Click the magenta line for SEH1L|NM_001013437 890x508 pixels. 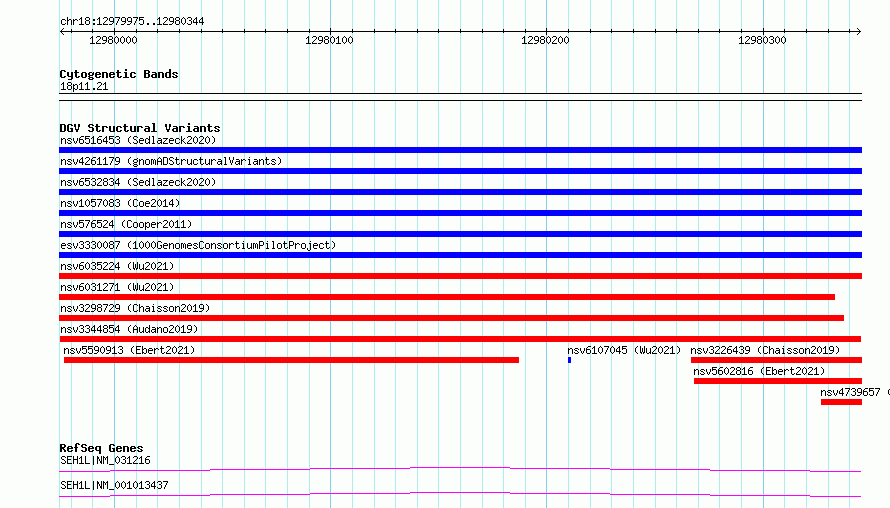pyautogui.click(x=460, y=494)
